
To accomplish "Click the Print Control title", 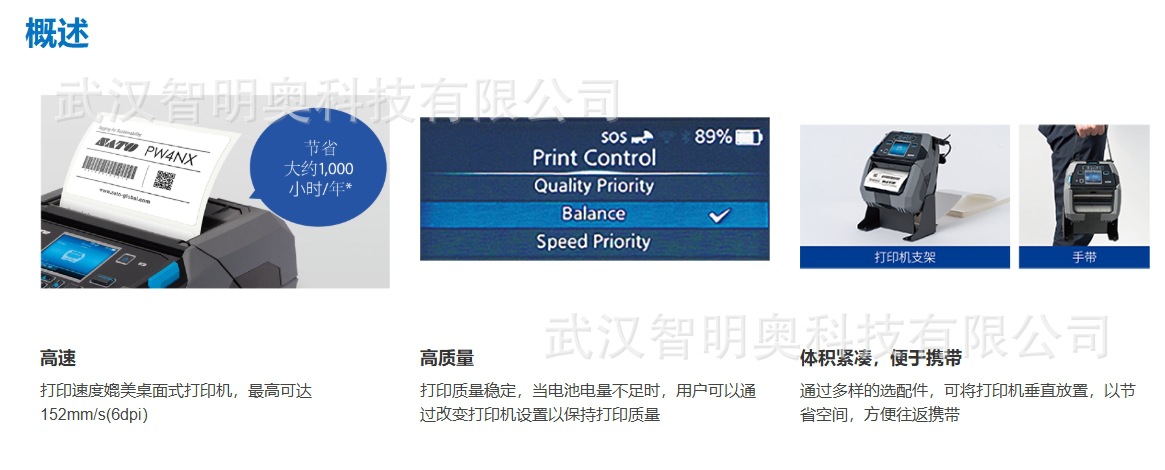I will click(593, 158).
